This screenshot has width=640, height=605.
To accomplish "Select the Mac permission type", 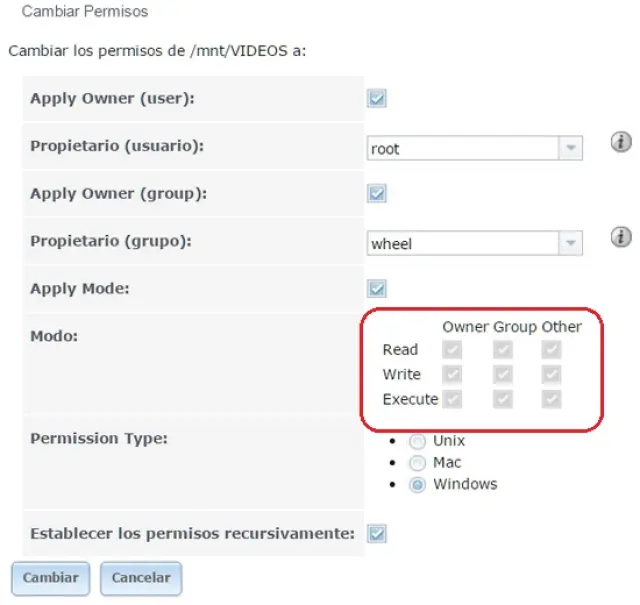I will point(417,463).
